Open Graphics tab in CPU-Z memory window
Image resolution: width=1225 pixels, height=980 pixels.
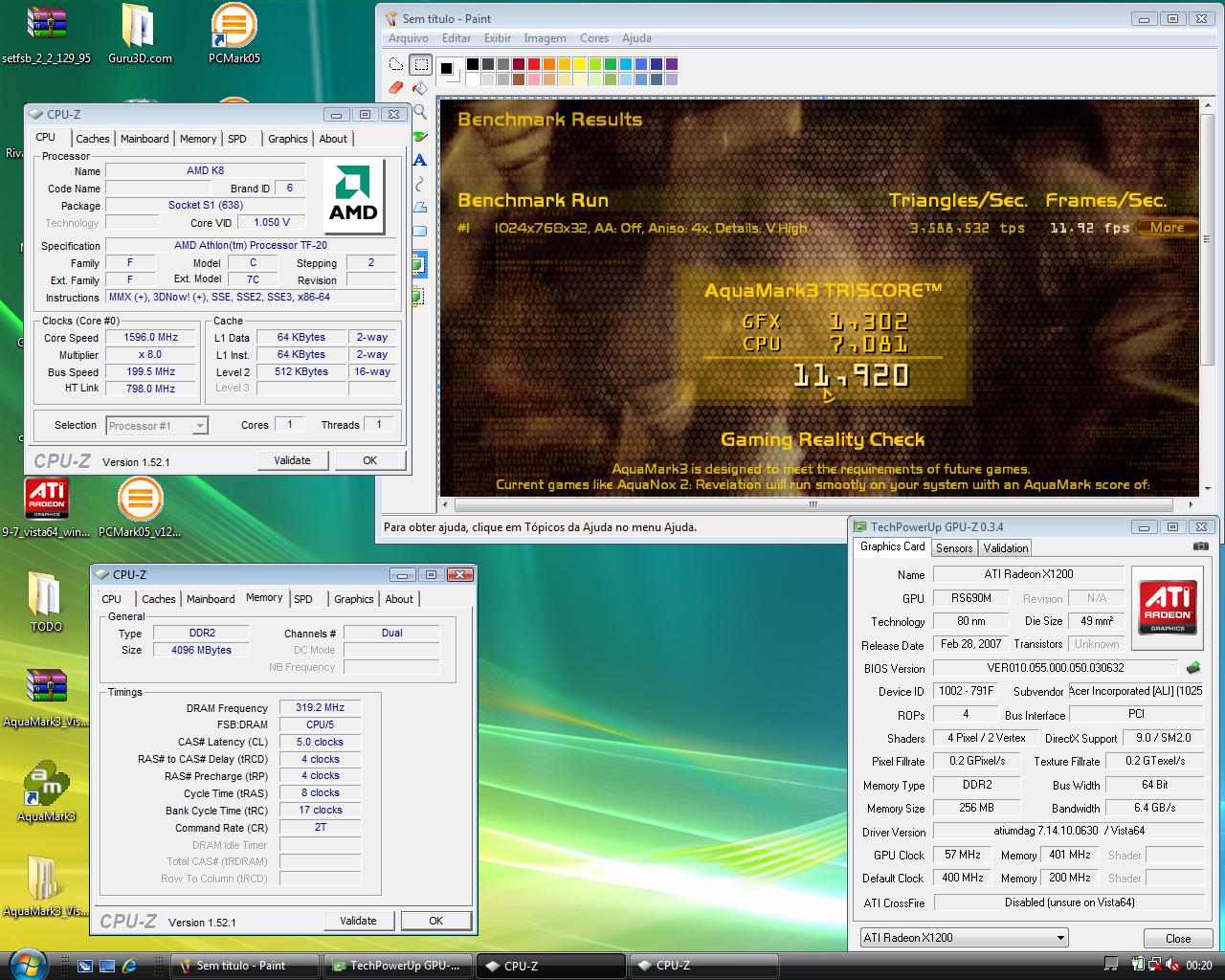[354, 599]
